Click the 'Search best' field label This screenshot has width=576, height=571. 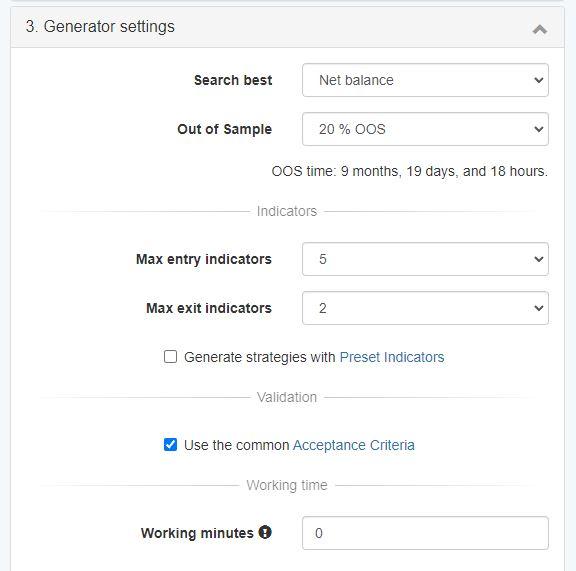click(233, 80)
